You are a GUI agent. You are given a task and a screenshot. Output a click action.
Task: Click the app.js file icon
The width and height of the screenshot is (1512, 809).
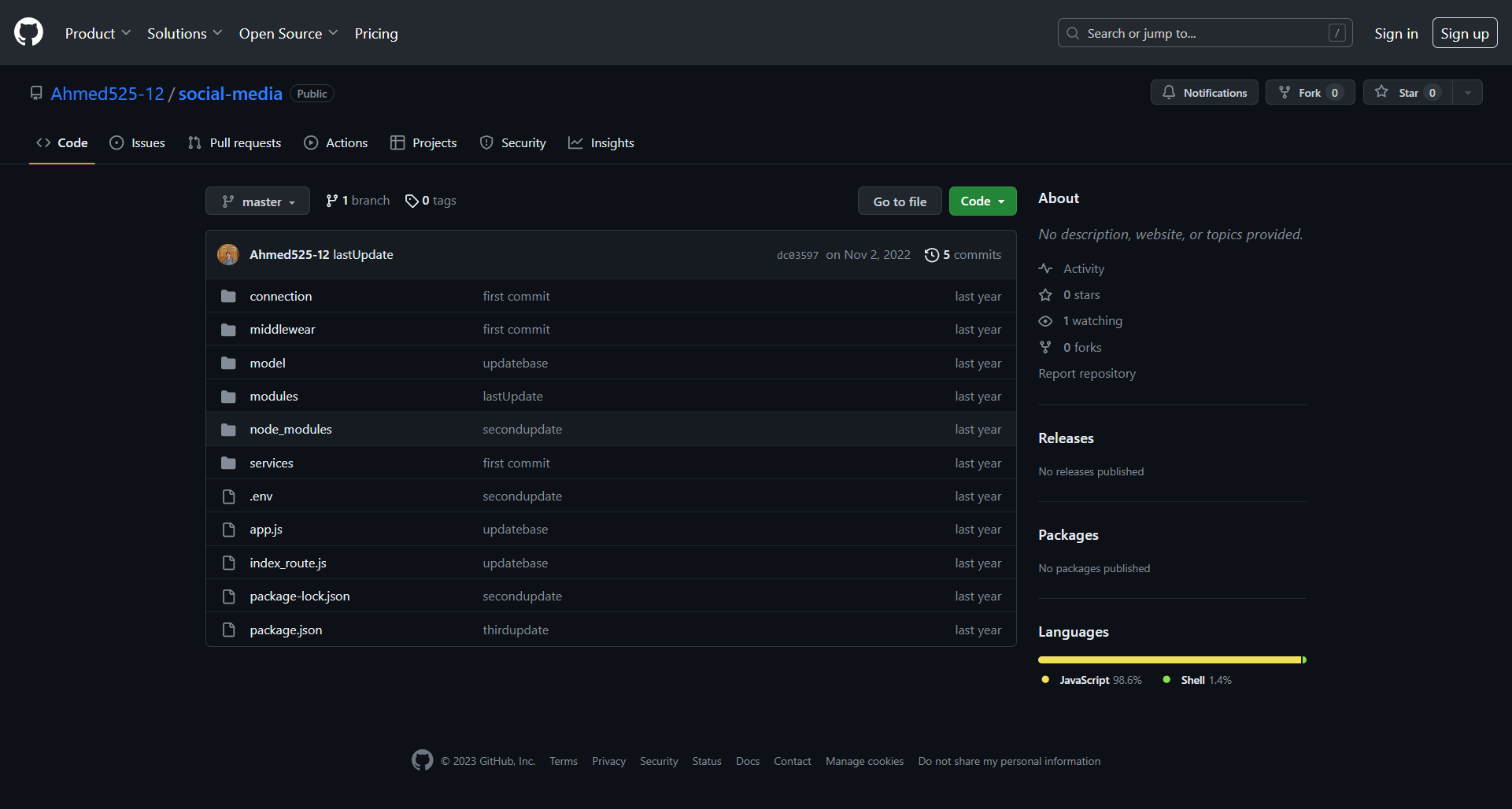click(228, 530)
